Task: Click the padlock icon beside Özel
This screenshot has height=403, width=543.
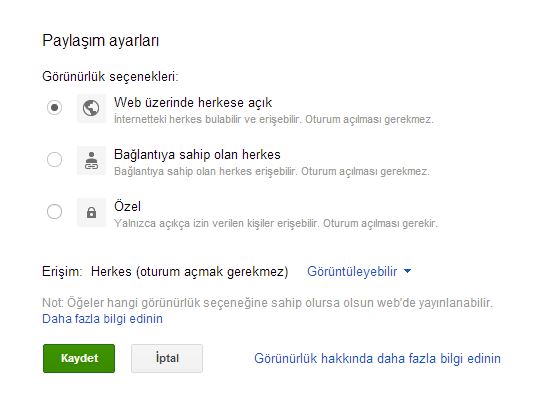Action: [91, 212]
